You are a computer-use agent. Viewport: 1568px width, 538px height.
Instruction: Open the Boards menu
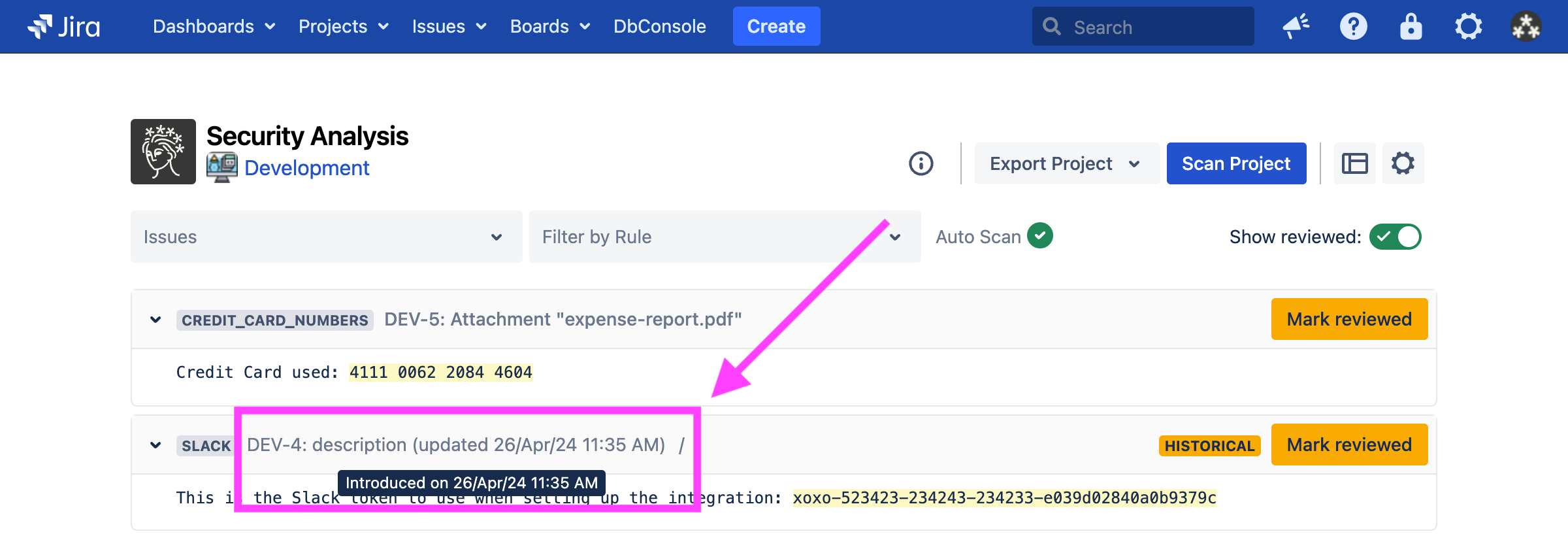click(x=549, y=27)
